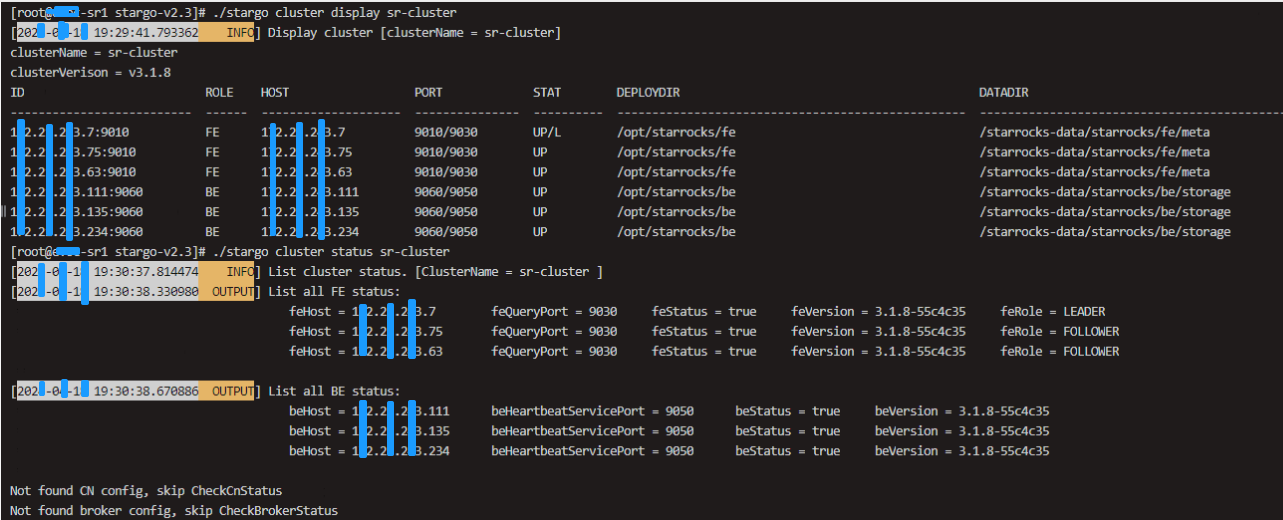Click the ID cell ending in 3.7:9010
Screen dimensions: 1283x520
click(69, 132)
